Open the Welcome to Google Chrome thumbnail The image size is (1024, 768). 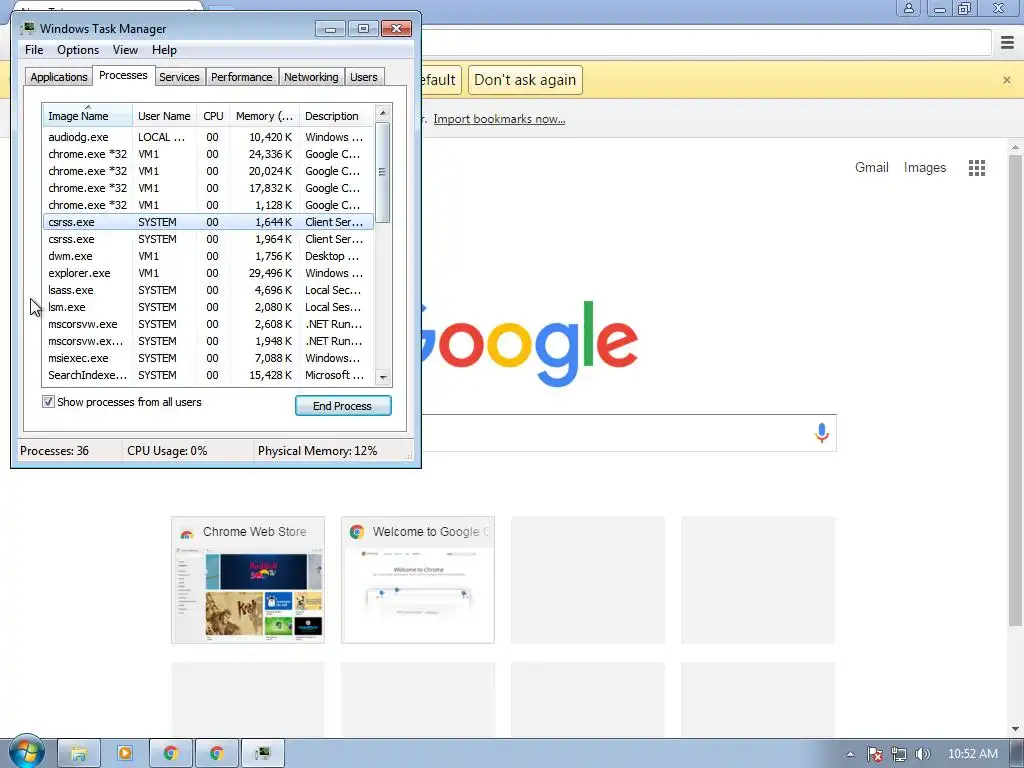[x=417, y=580]
